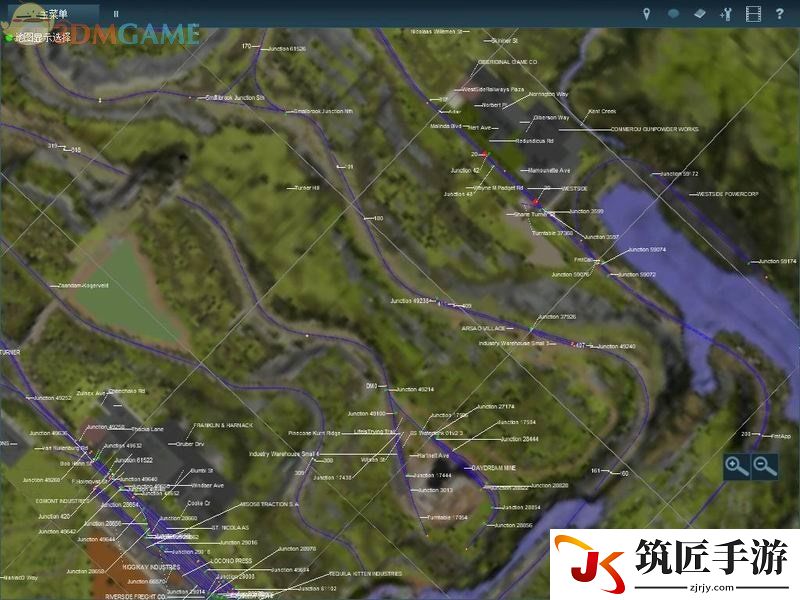
Task: Zoom out with the minus magnifier
Action: tap(764, 466)
